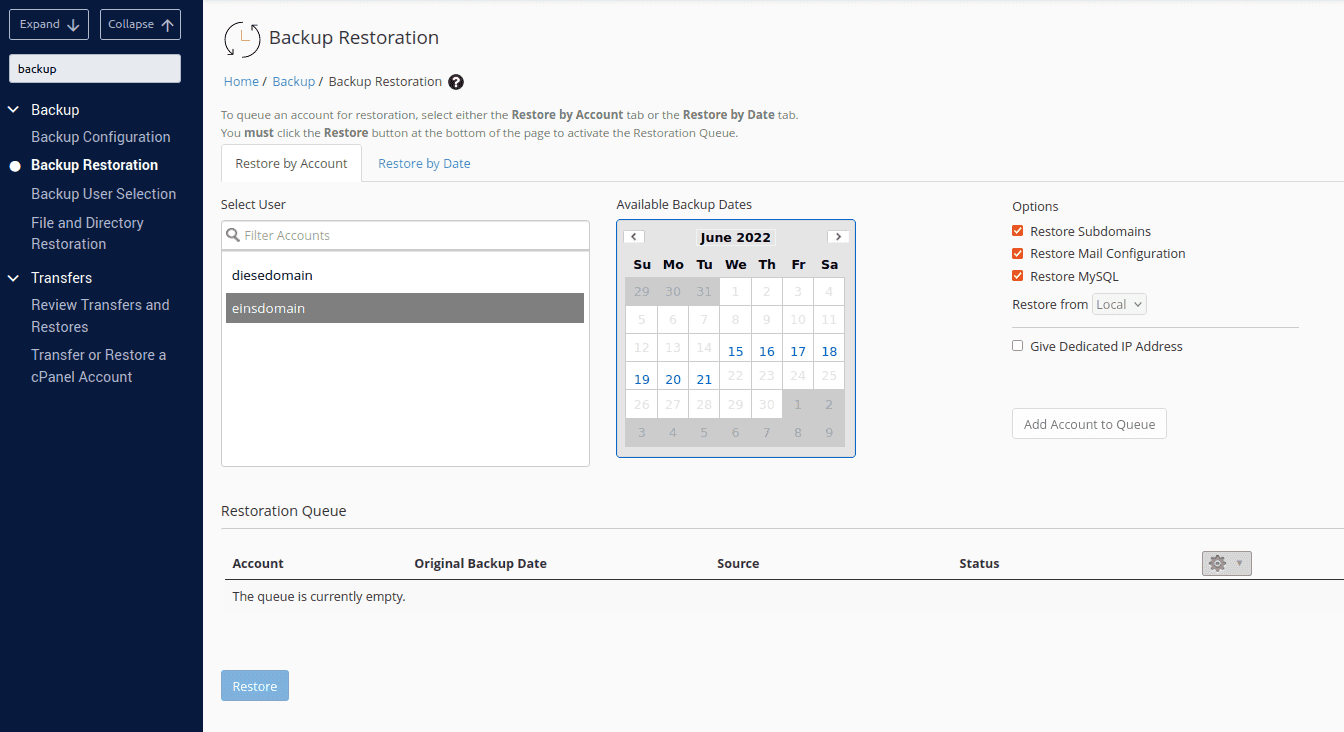Viewport: 1344px width, 732px height.
Task: Go to previous month in calendar
Action: coord(634,237)
